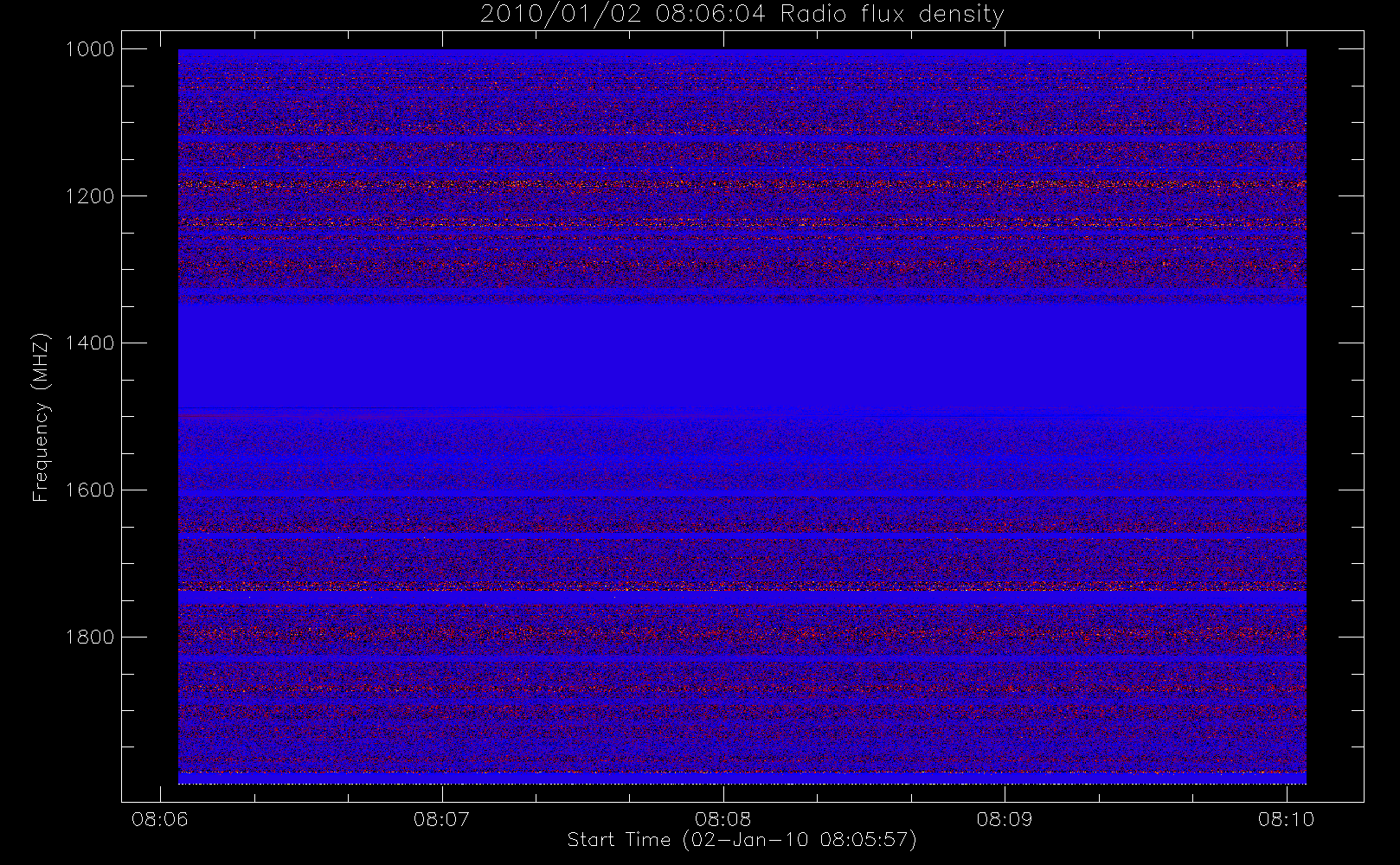This screenshot has height=865, width=1400.
Task: Click the 08:07 time tick label
Action: click(x=441, y=819)
